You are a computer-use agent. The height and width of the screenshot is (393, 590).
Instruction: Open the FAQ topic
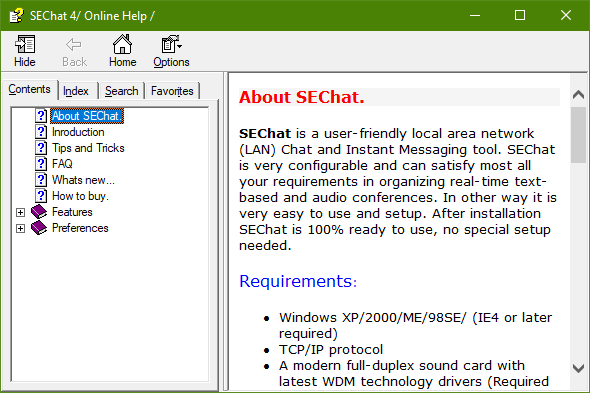pos(62,164)
